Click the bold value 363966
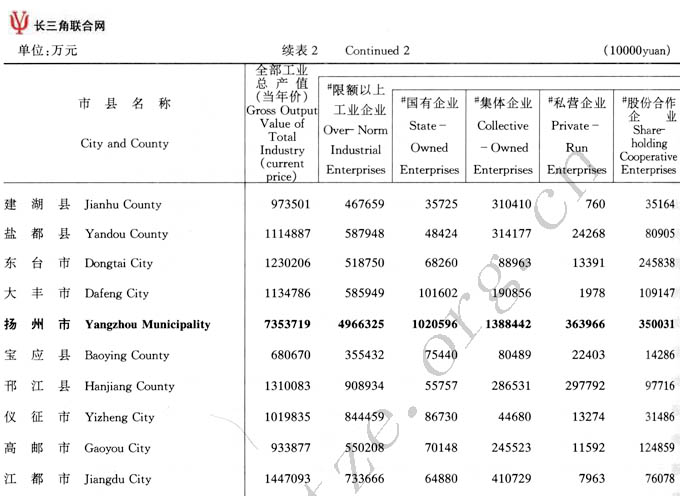The width and height of the screenshot is (680, 496). [x=585, y=324]
